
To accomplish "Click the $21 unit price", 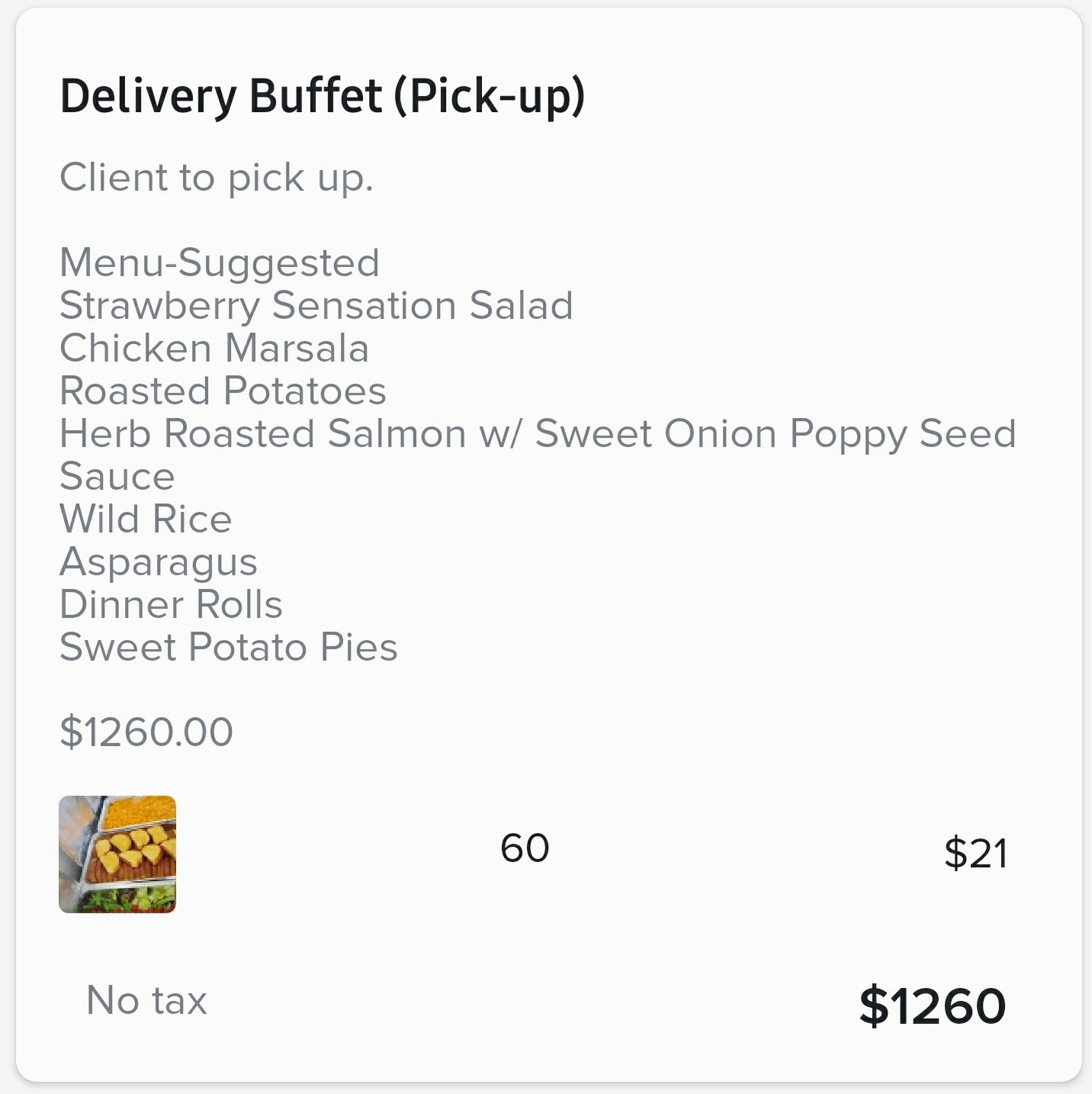I will pyautogui.click(x=975, y=853).
